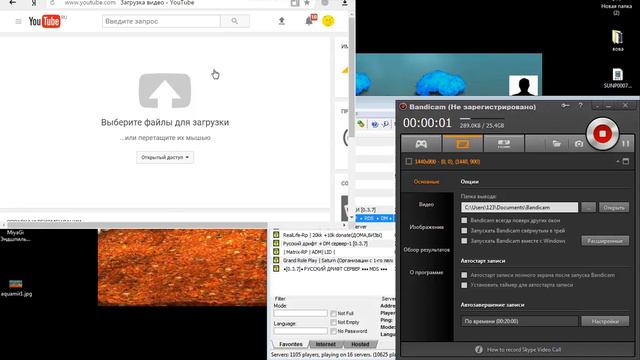Enable 'Запускать Bandicam вместе с Windows' checkbox
Image resolution: width=640 pixels, height=360 pixels.
click(464, 241)
